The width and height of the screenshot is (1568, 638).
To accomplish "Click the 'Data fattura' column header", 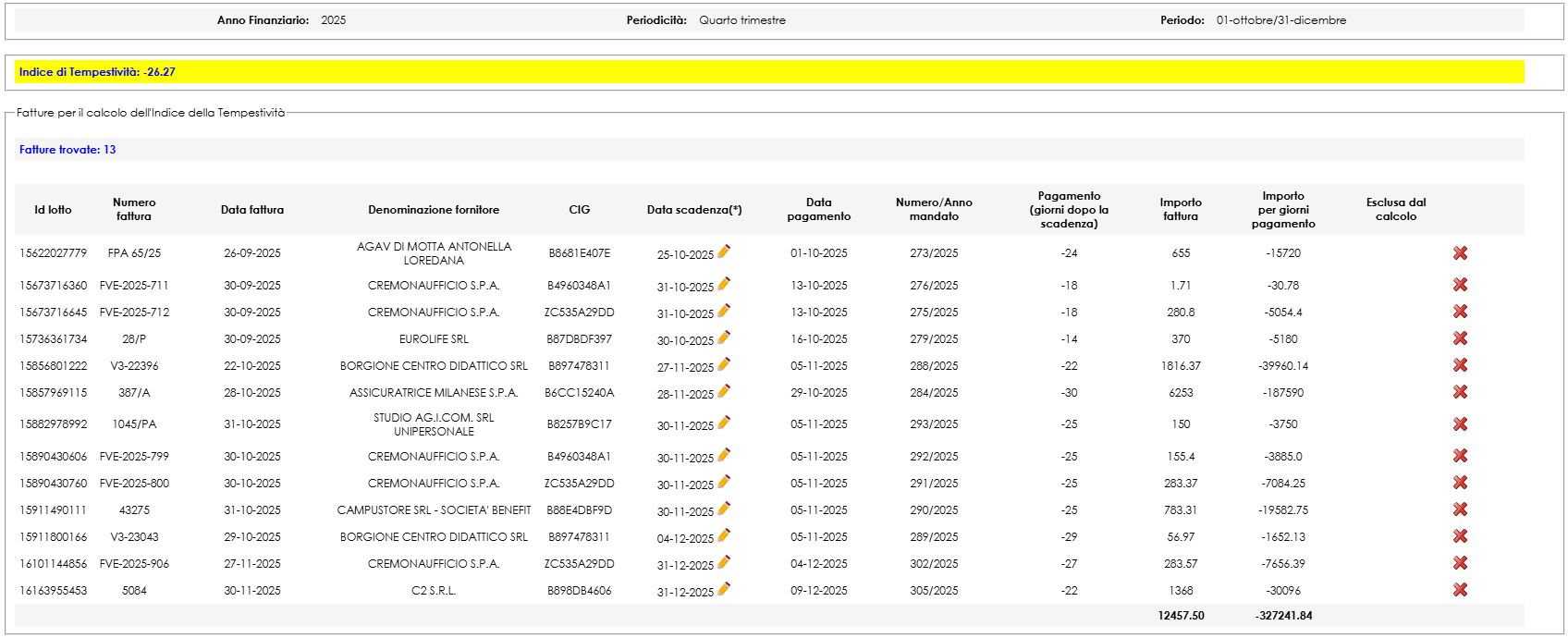I will [252, 210].
